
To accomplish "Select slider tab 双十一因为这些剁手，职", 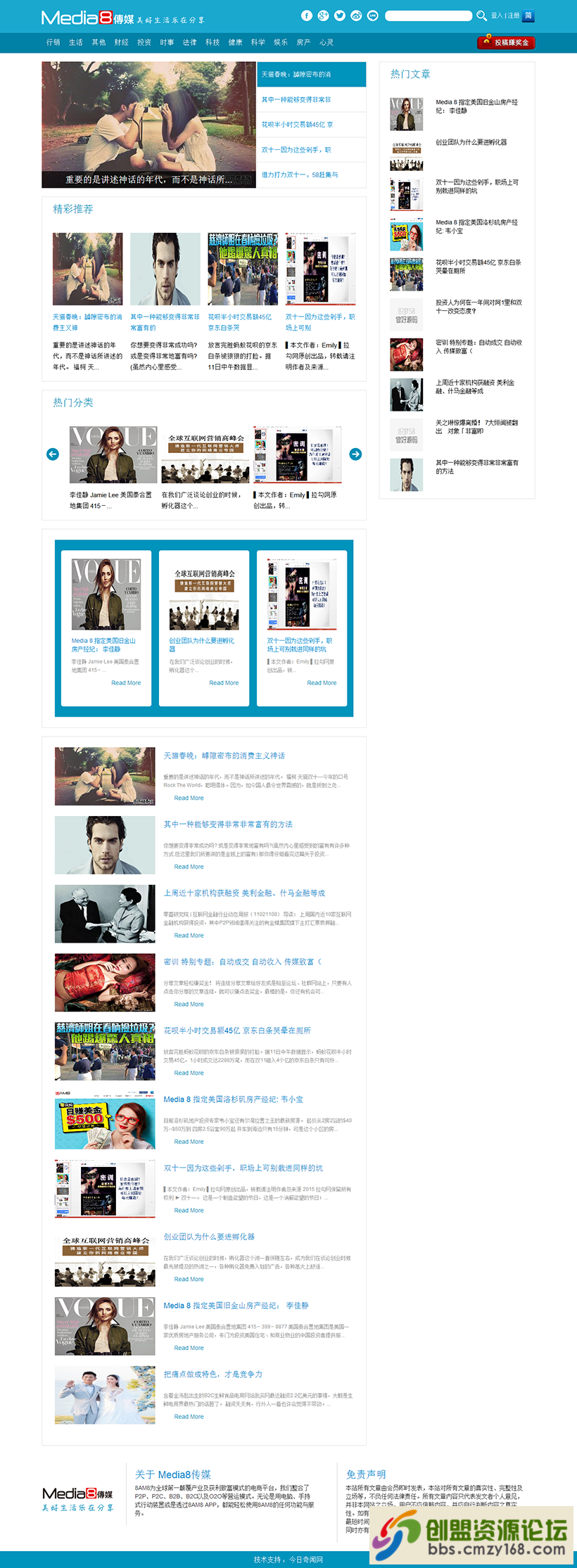I will 312,149.
